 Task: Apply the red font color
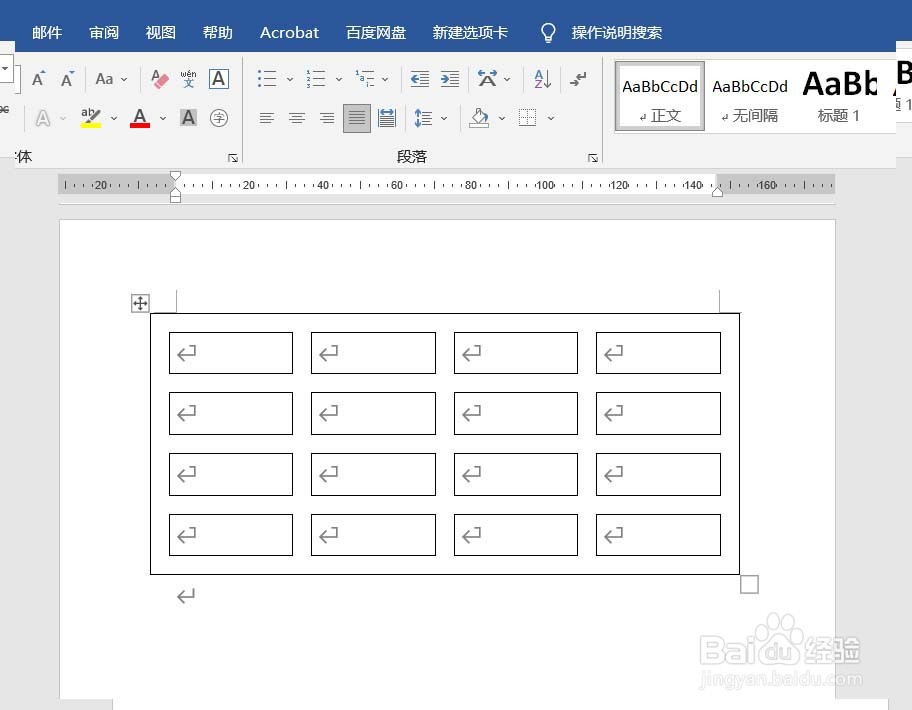pyautogui.click(x=140, y=118)
